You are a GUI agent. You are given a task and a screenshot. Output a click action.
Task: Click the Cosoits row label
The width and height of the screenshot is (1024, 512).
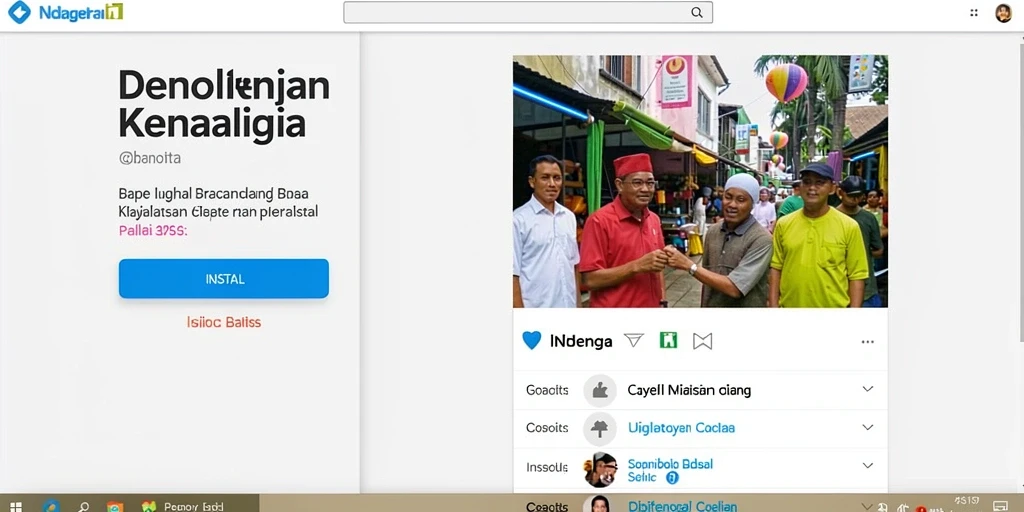click(x=547, y=428)
